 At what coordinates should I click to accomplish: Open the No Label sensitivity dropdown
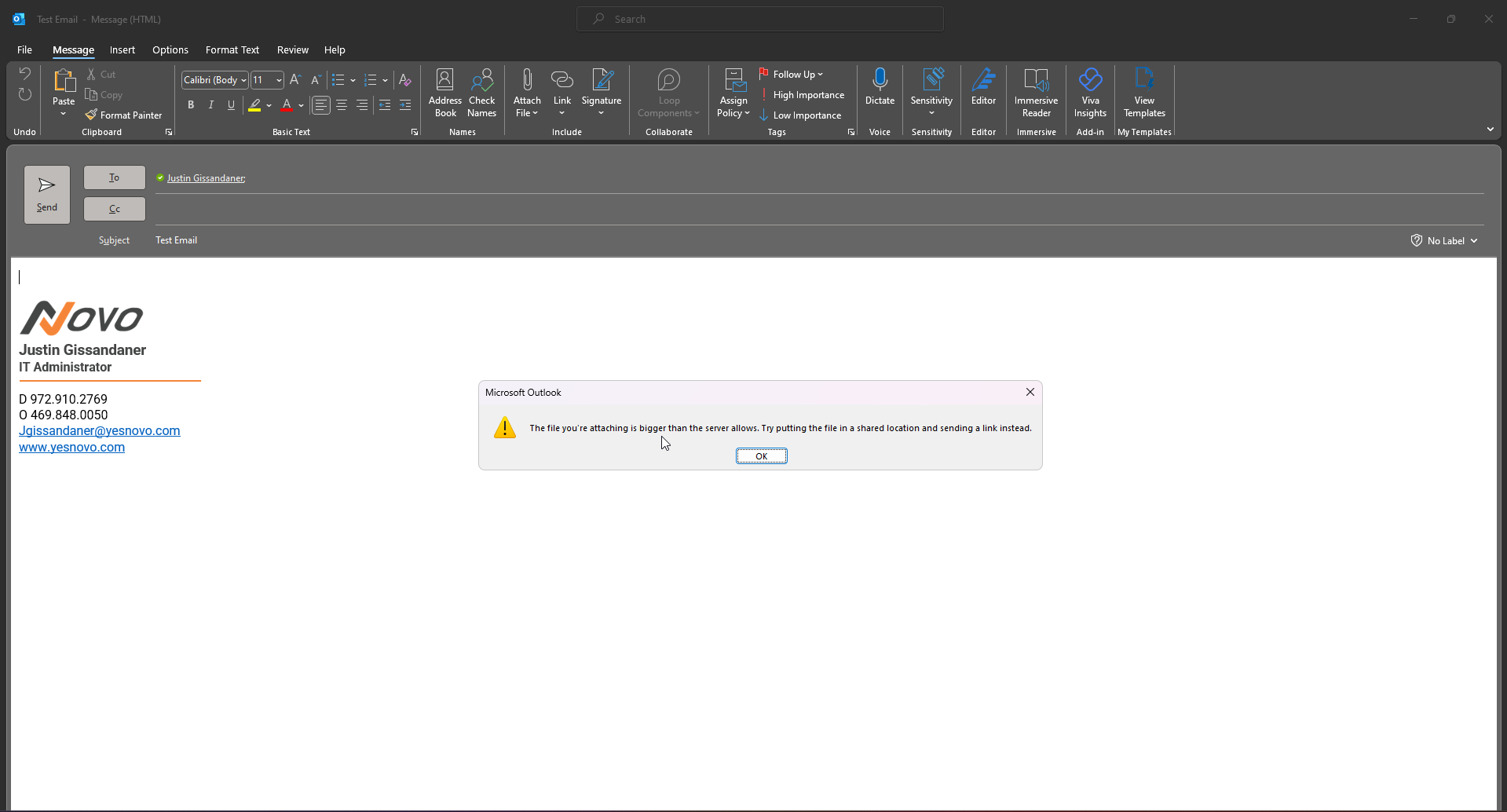[x=1445, y=240]
